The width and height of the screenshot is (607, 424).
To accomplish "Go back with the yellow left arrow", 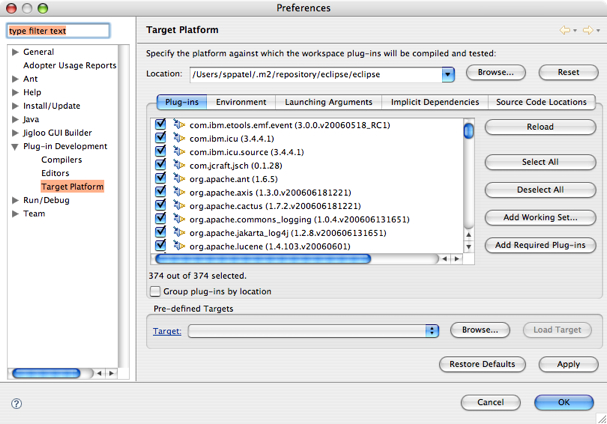I will click(x=565, y=30).
